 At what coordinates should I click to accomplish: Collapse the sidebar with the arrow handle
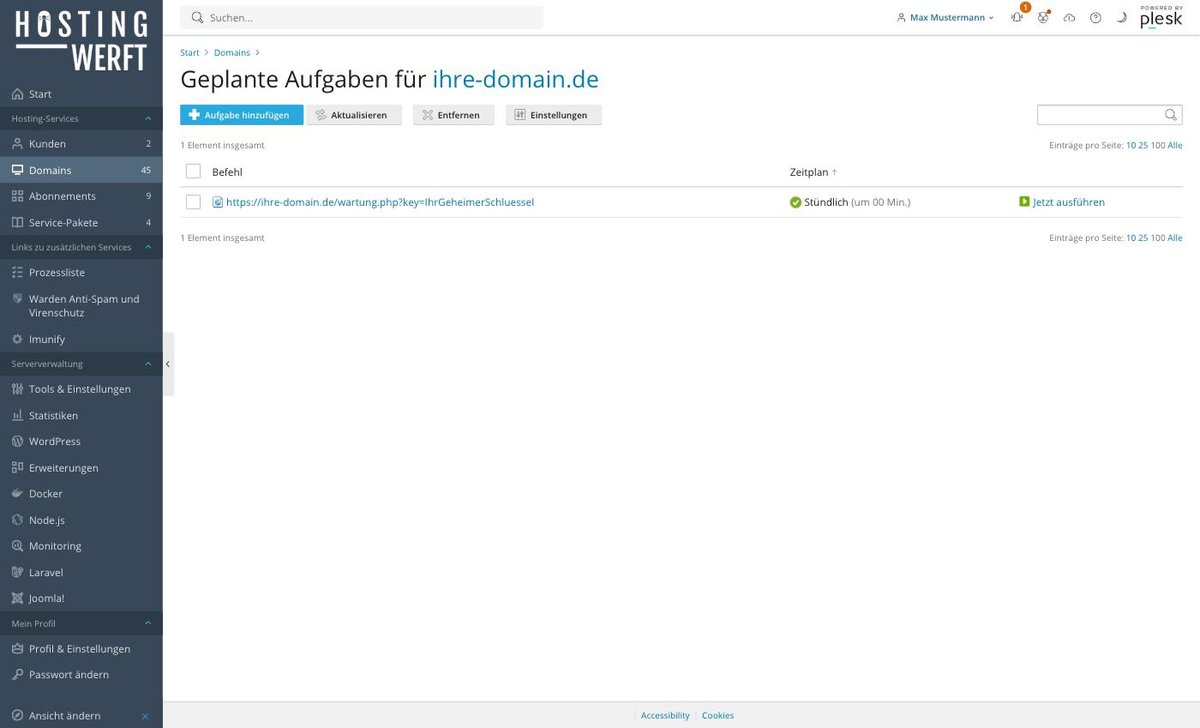[168, 364]
